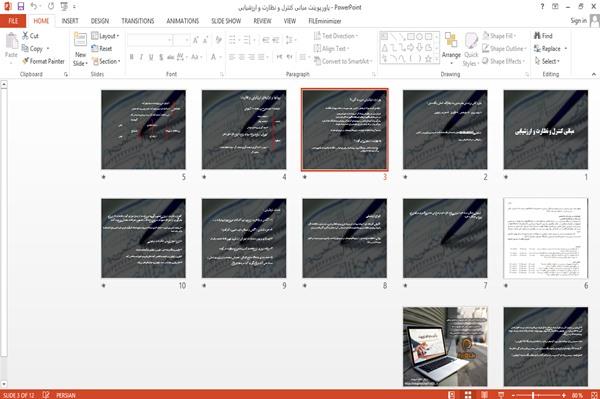Click the vertical scrollbar up arrow
Screen dimensions: 600x399
(4, 84)
